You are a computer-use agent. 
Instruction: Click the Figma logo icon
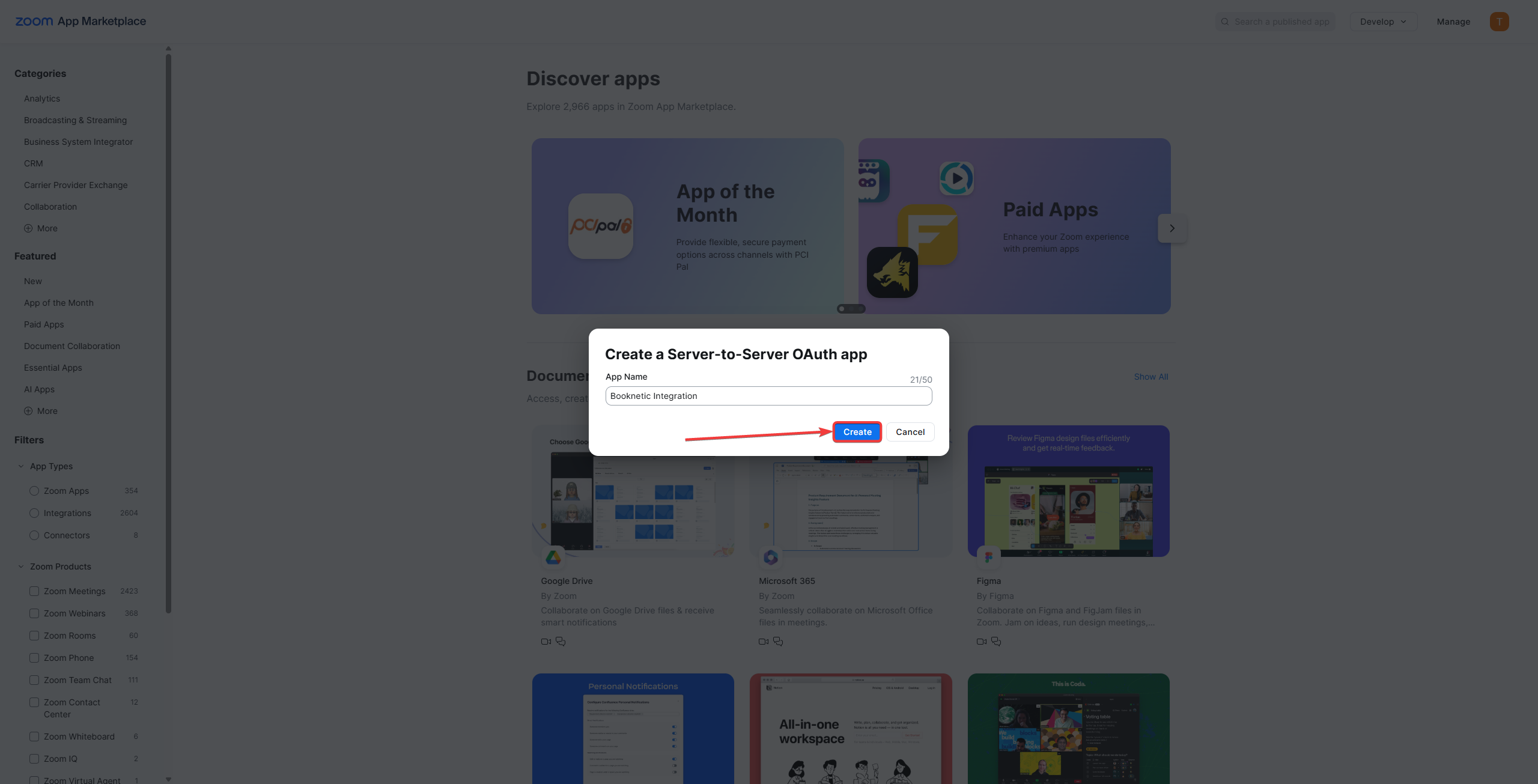pos(988,558)
